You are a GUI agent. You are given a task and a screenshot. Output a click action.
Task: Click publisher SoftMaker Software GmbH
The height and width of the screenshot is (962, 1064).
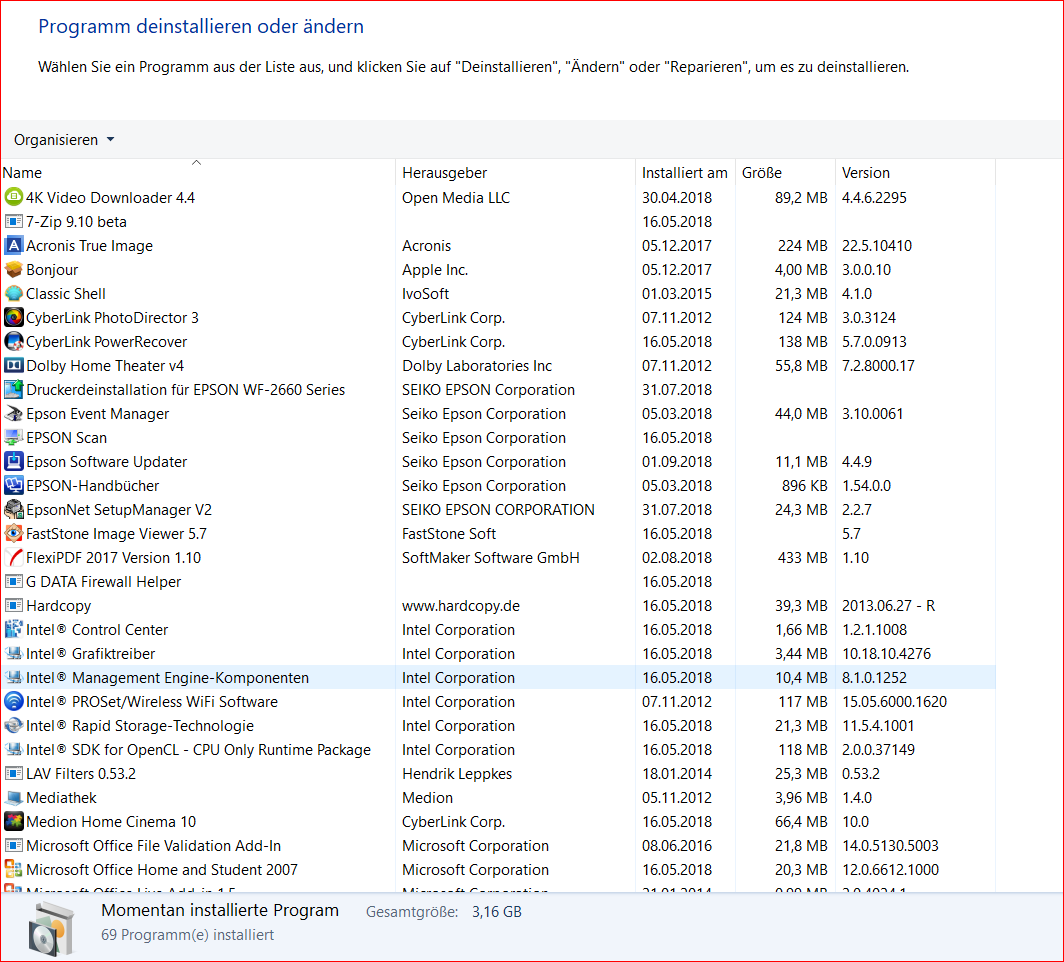pos(491,558)
